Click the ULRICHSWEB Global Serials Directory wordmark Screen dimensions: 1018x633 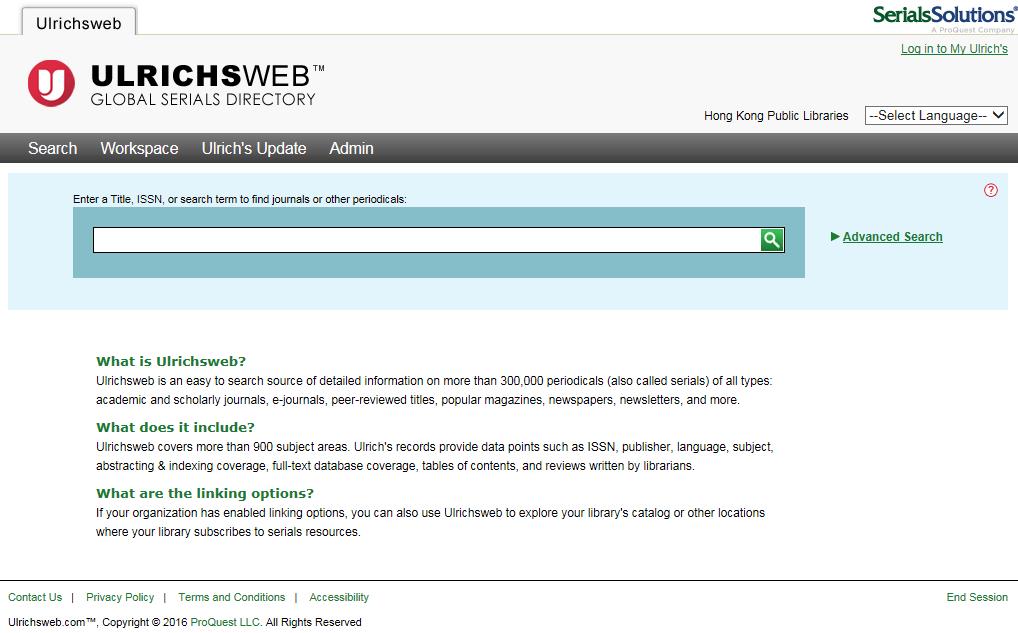tap(207, 85)
